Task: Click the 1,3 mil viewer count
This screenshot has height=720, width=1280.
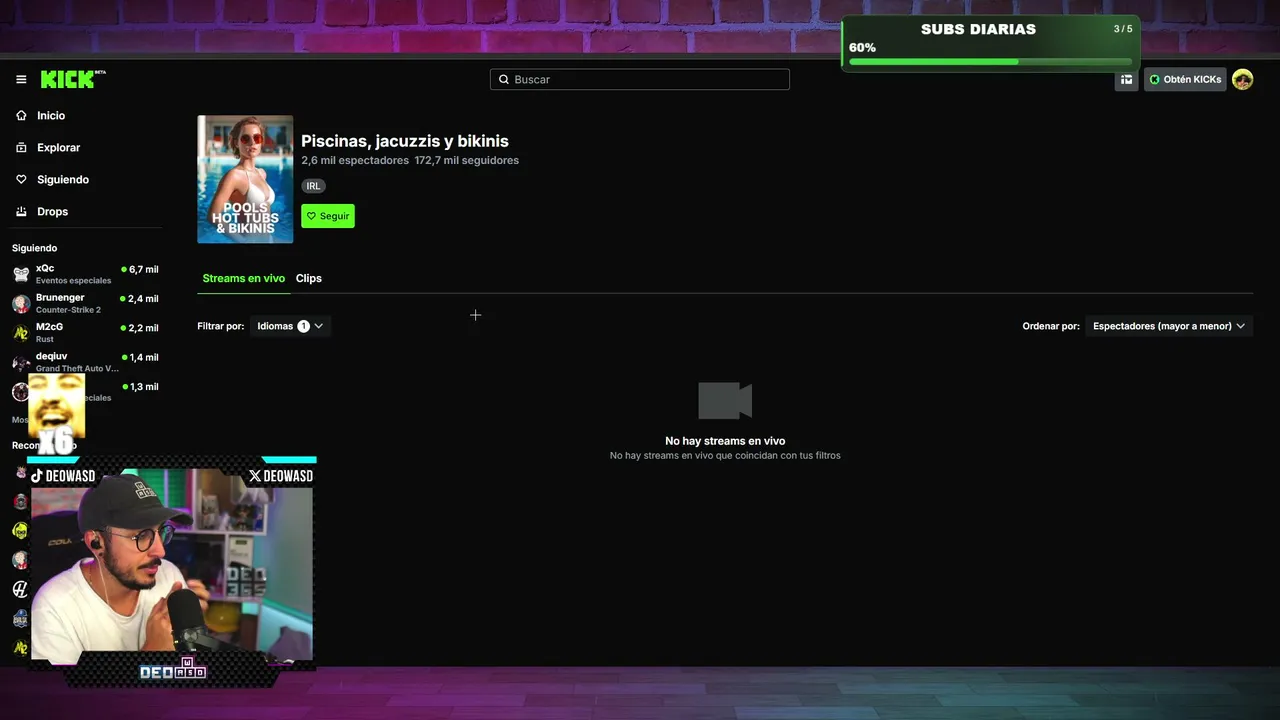Action: 140,386
